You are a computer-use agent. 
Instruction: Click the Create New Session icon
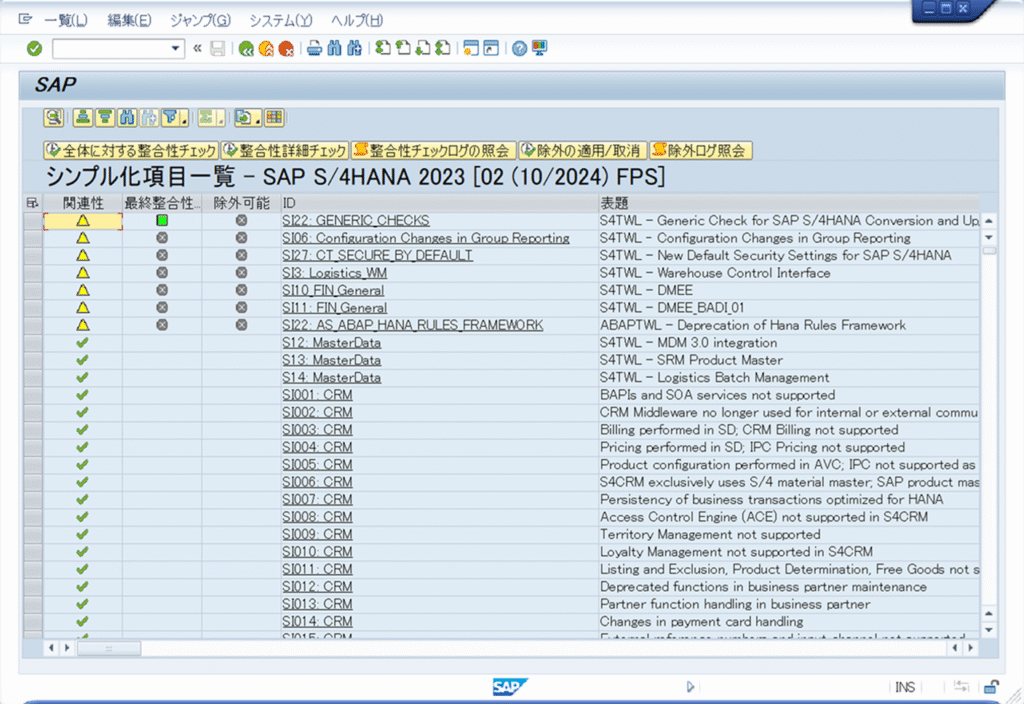click(x=471, y=48)
